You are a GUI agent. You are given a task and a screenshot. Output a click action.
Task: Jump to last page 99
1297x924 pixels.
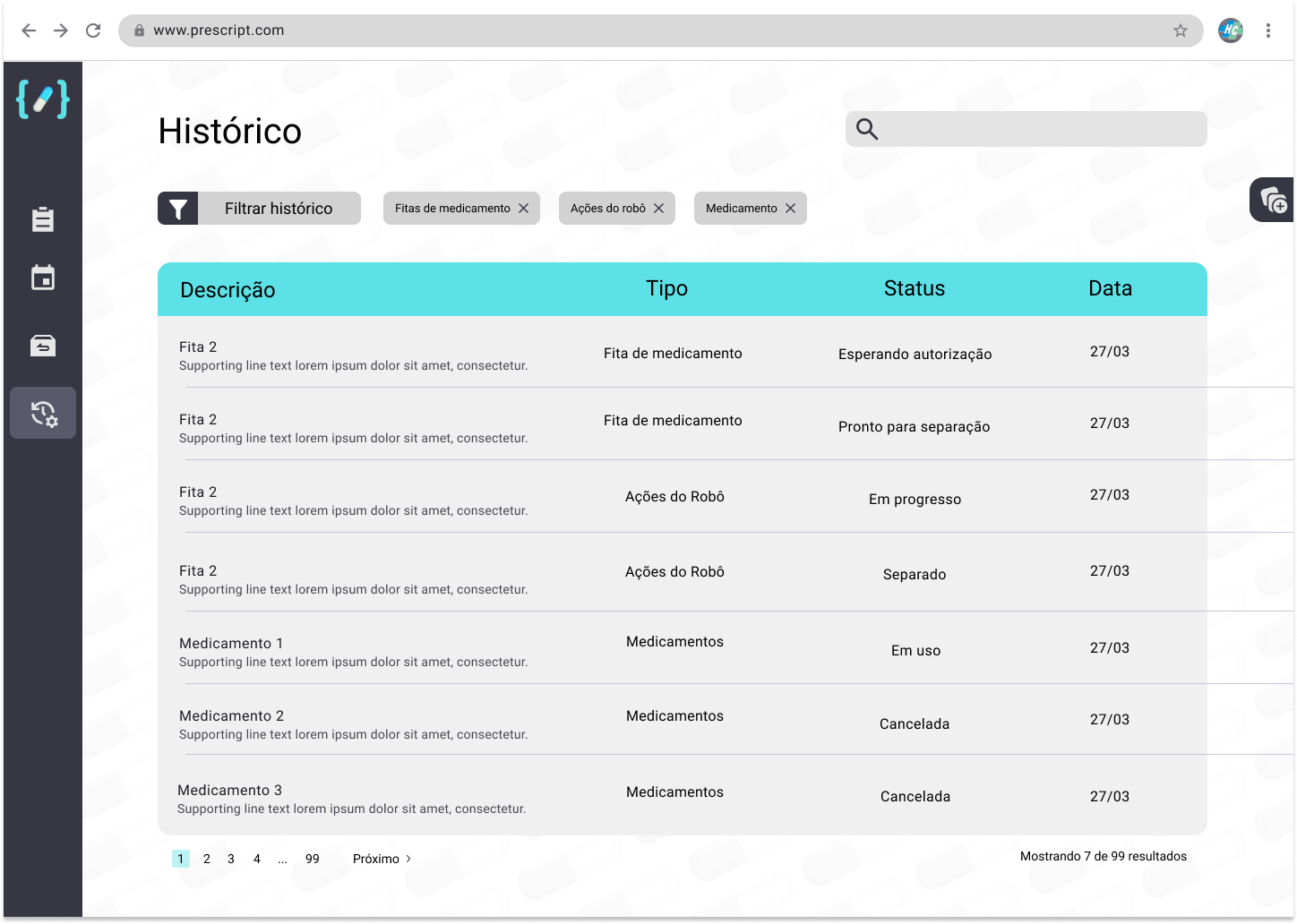(x=312, y=859)
